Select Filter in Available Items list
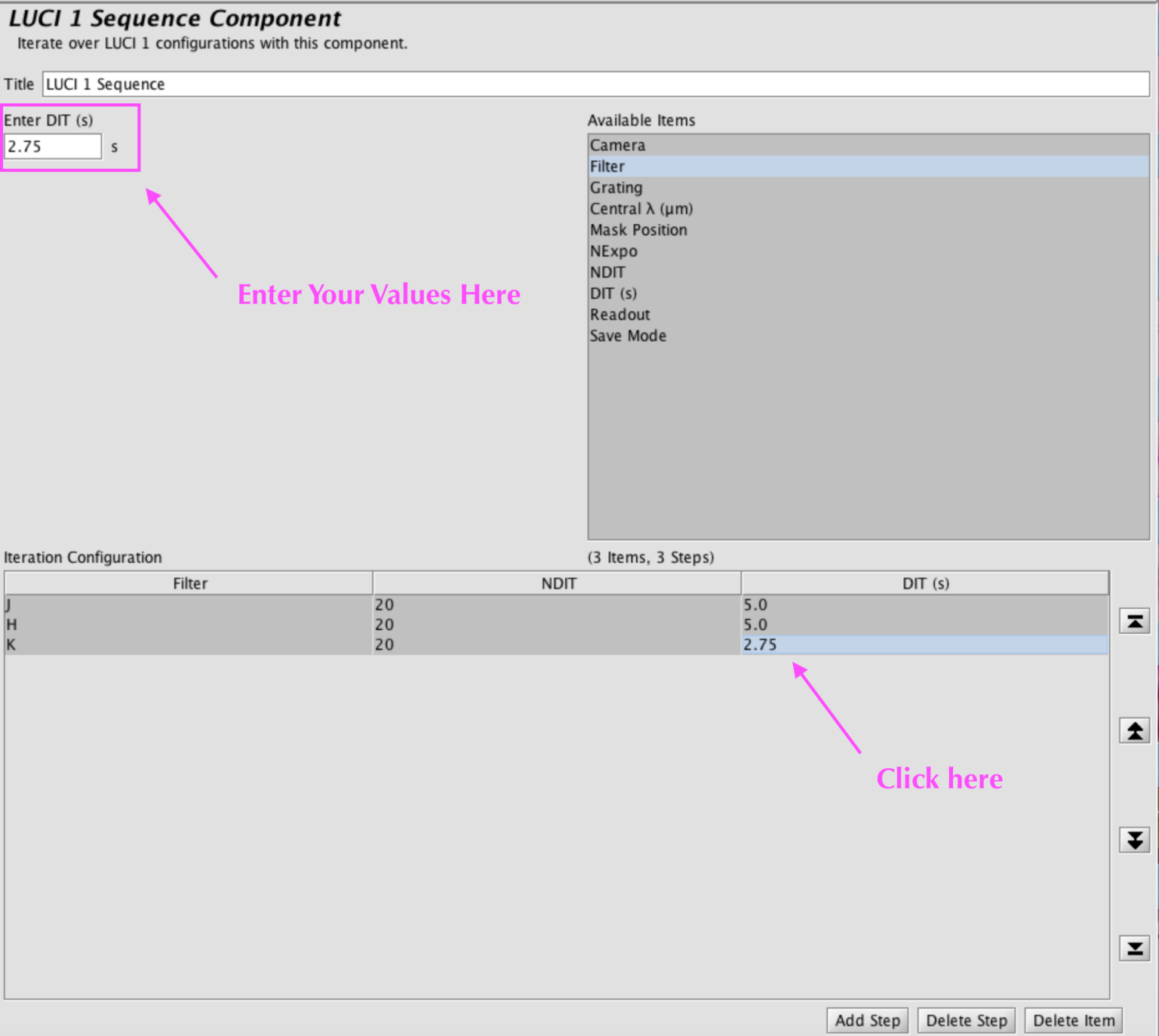Viewport: 1159px width, 1036px height. click(868, 166)
